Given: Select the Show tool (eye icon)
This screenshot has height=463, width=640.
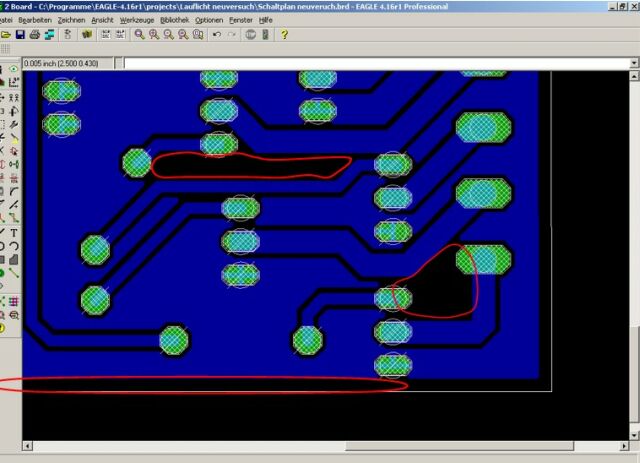Looking at the screenshot, I should [14, 69].
